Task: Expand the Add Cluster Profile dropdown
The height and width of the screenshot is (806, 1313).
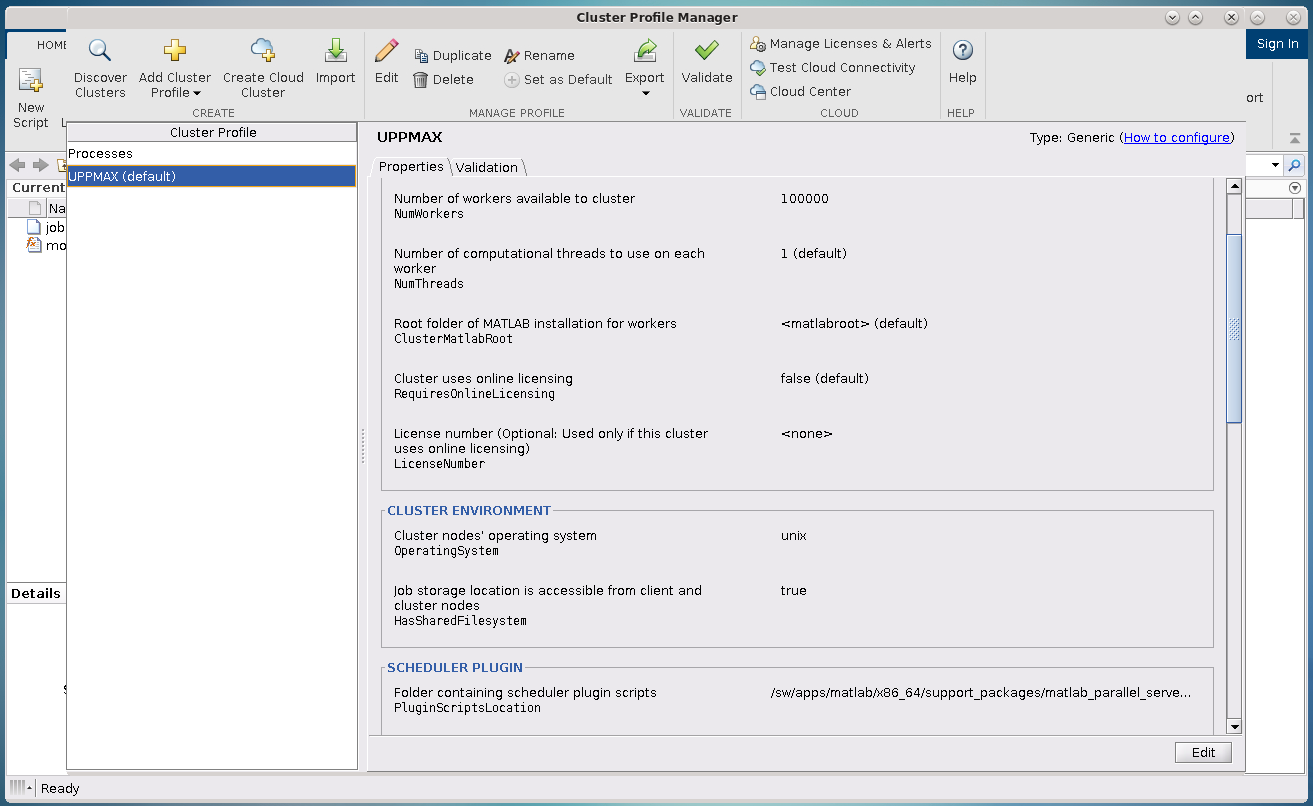Action: coord(175,93)
